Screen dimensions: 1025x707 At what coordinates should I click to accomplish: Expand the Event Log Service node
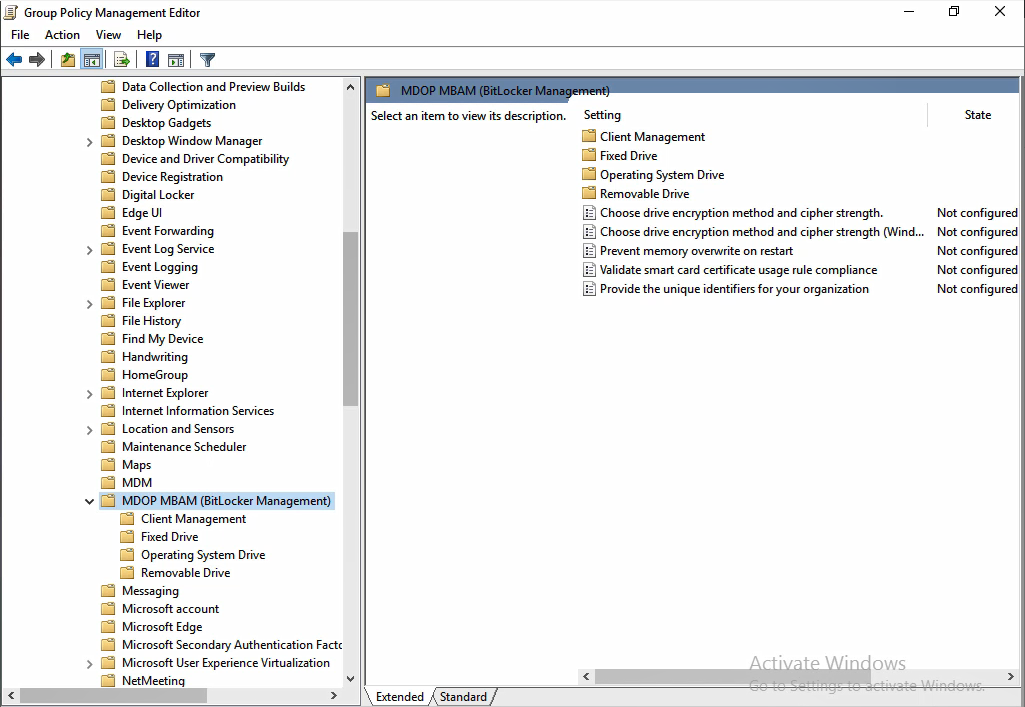click(x=90, y=250)
